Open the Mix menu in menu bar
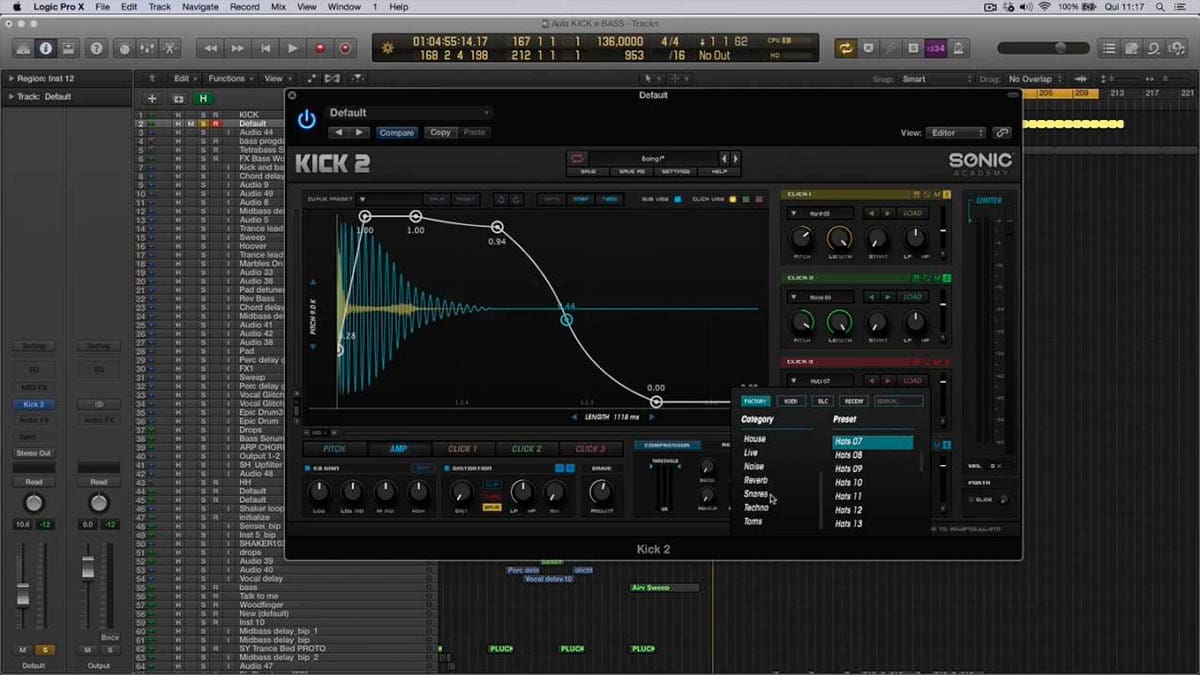The width and height of the screenshot is (1200, 675). pyautogui.click(x=278, y=7)
